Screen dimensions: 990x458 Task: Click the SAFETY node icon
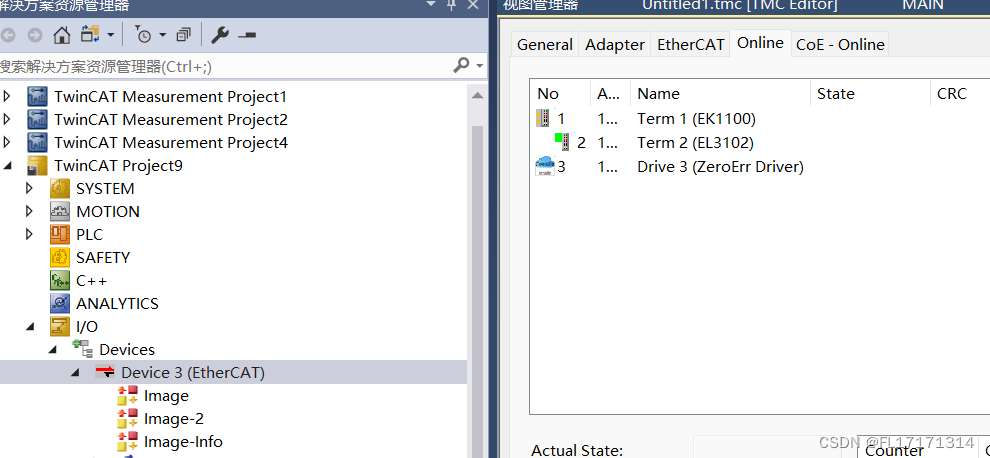coord(60,258)
